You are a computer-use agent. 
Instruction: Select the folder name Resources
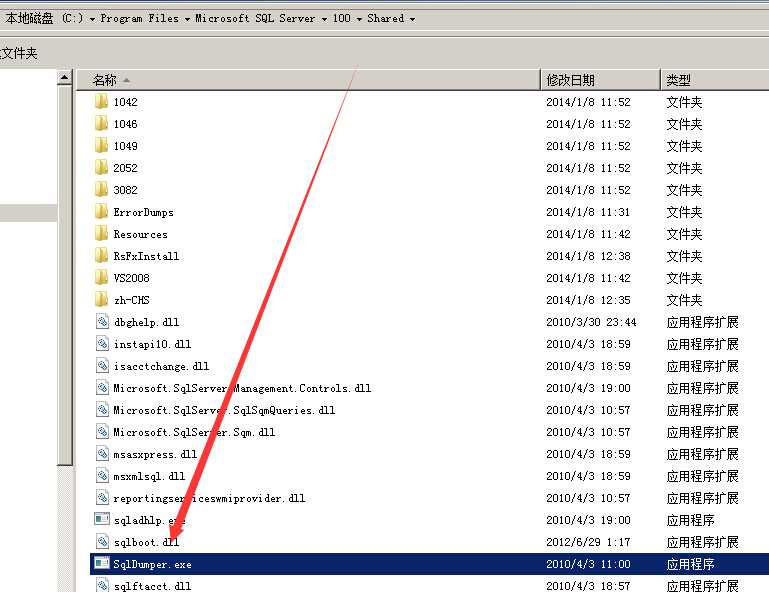point(140,234)
